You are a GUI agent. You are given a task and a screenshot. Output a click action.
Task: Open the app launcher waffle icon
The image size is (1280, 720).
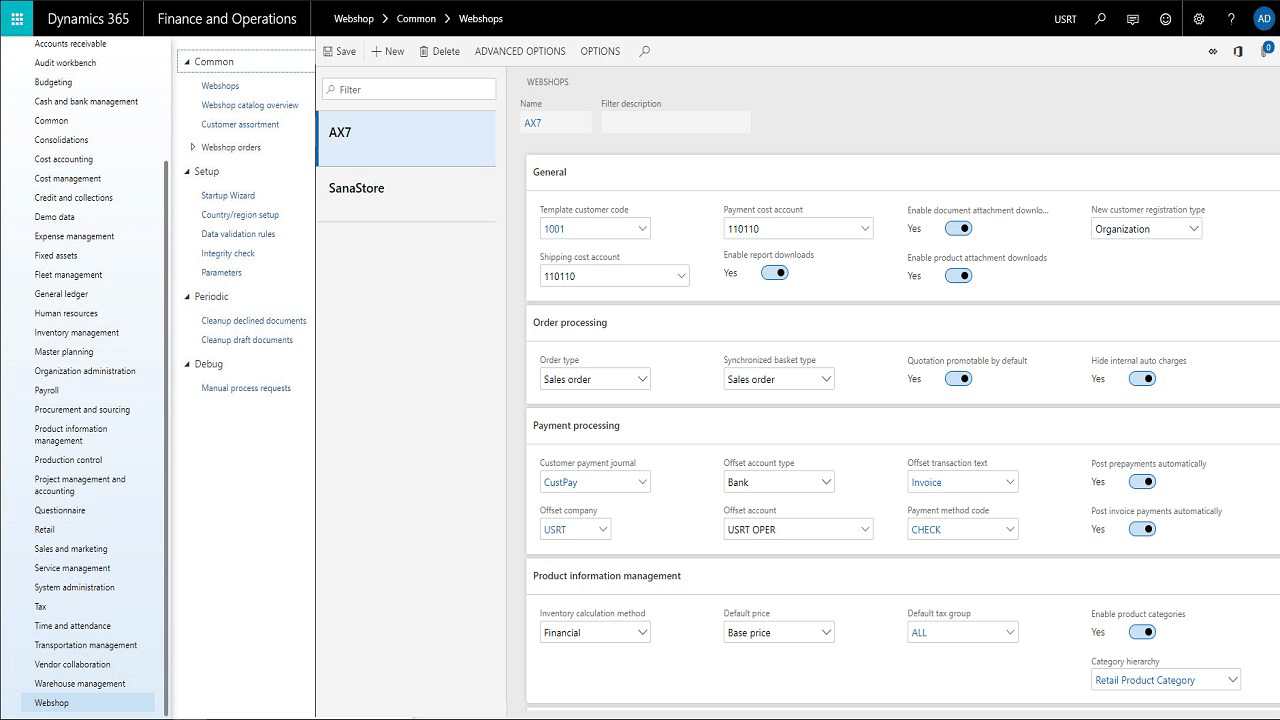[x=17, y=18]
